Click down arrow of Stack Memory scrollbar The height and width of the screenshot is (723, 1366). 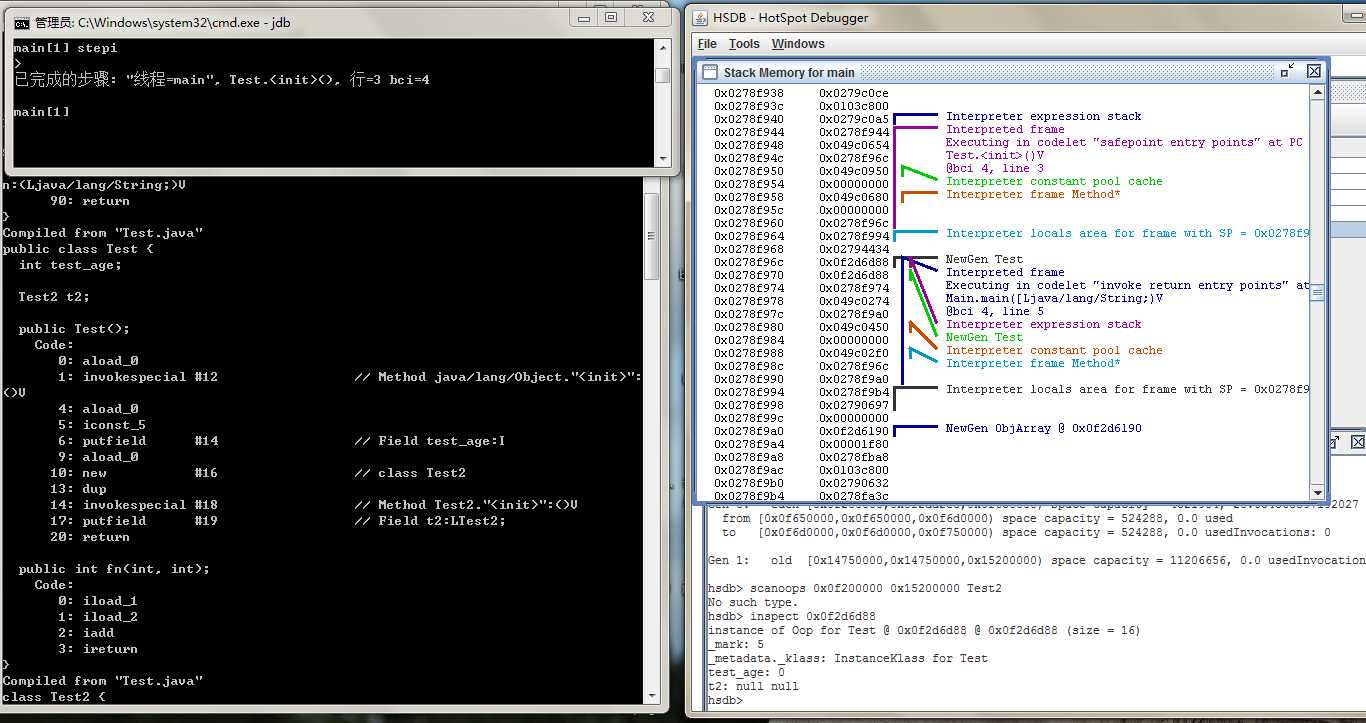1316,490
